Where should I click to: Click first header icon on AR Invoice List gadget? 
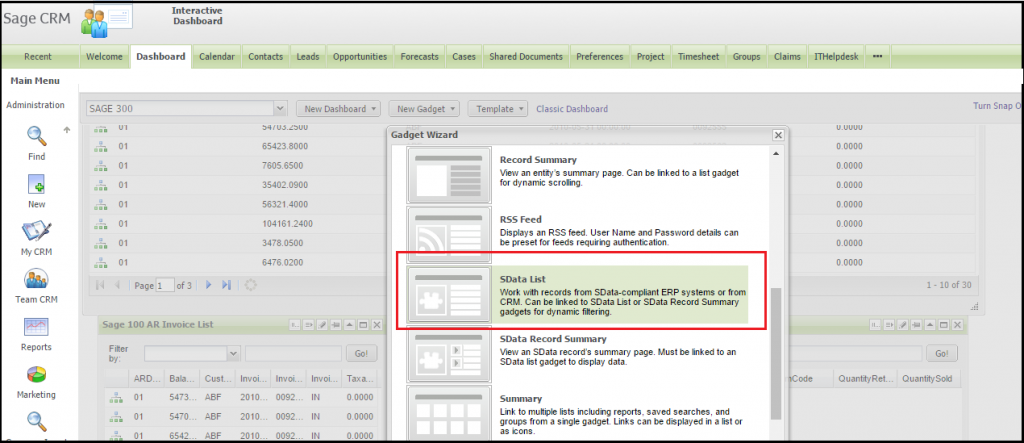click(295, 325)
